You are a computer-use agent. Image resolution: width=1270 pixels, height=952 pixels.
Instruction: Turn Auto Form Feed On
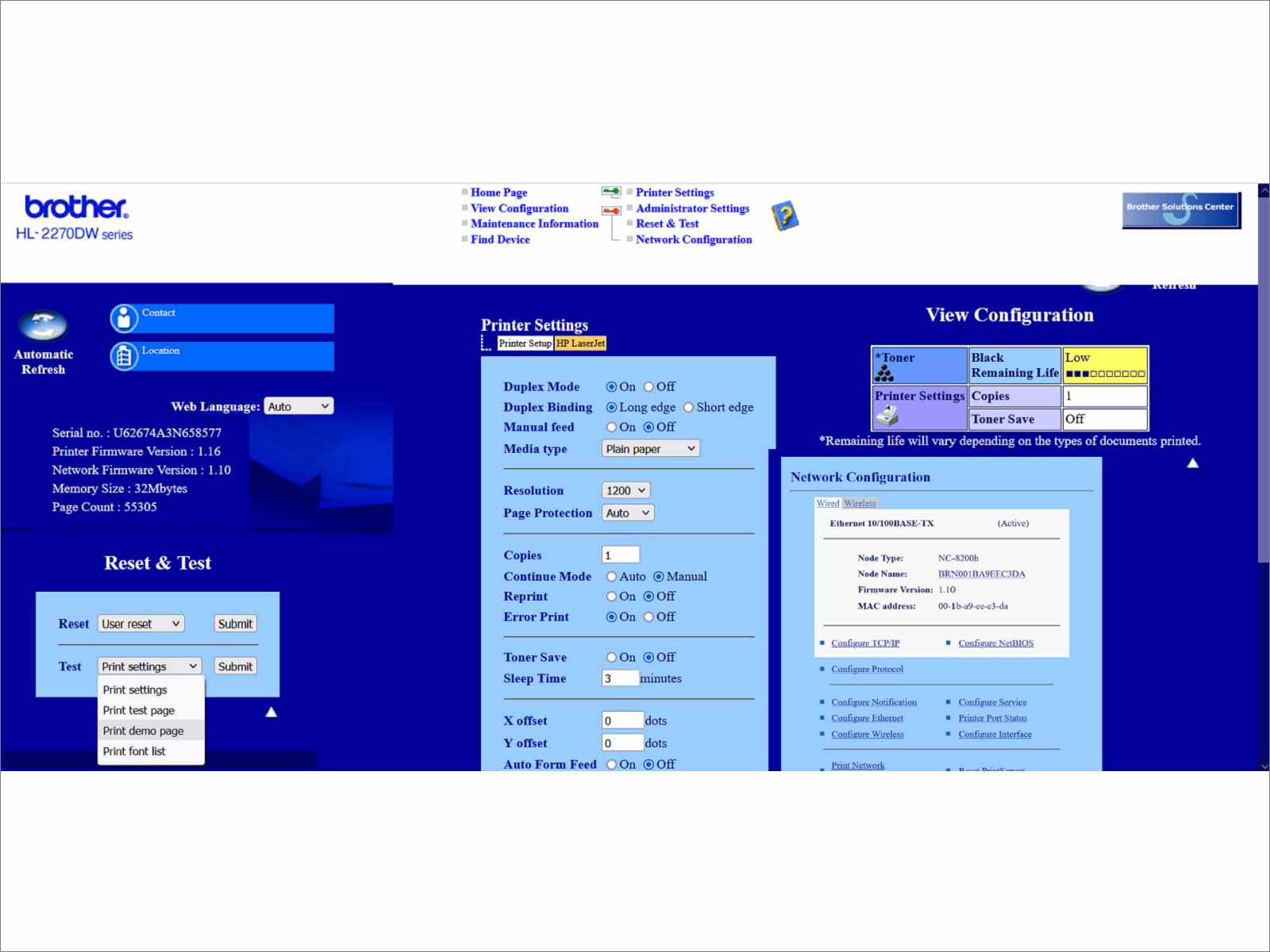click(611, 765)
